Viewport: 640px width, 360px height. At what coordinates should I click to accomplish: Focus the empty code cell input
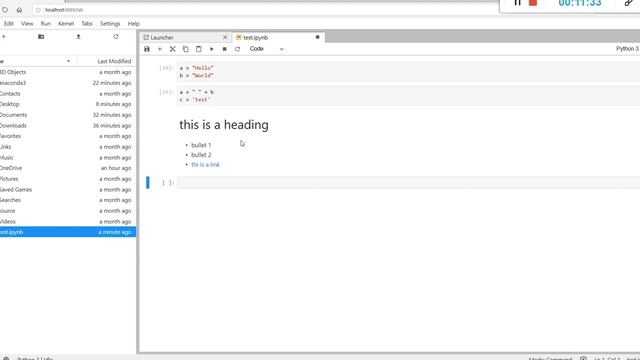click(408, 182)
